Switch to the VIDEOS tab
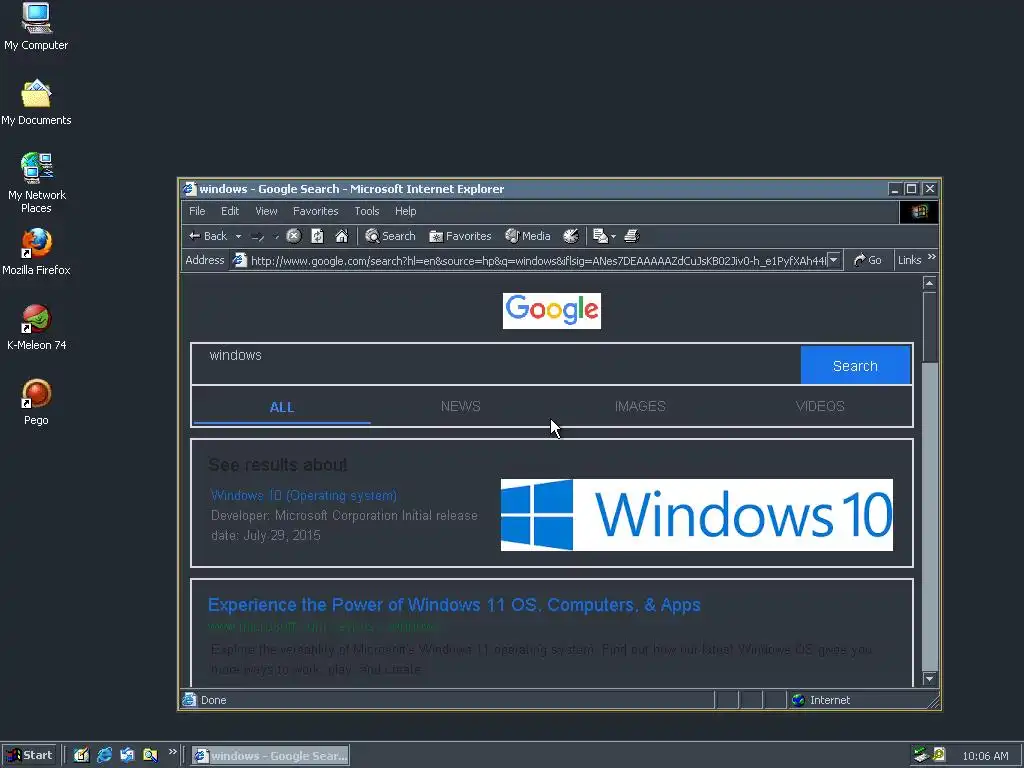The height and width of the screenshot is (768, 1024). tap(820, 406)
